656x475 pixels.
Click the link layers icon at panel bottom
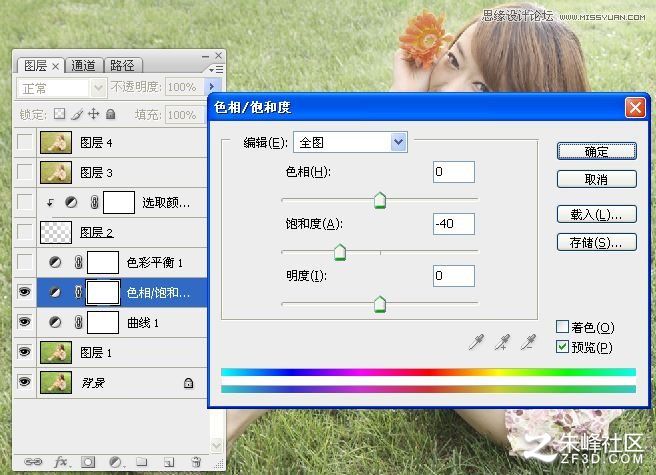click(x=33, y=462)
